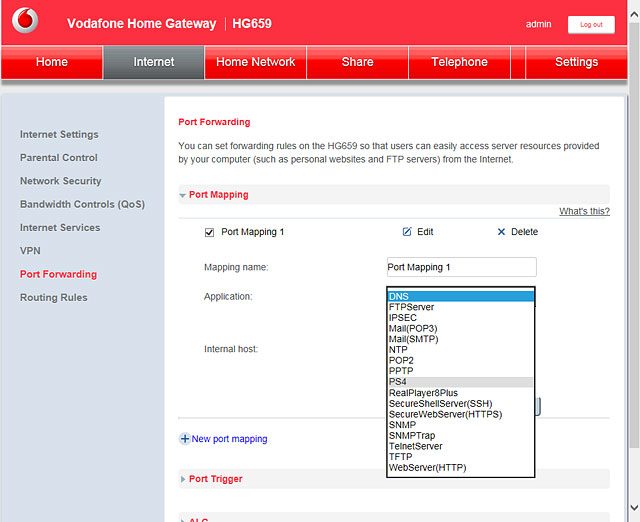The width and height of the screenshot is (640, 522).
Task: Select FTPServer in the application list
Action: pos(460,307)
